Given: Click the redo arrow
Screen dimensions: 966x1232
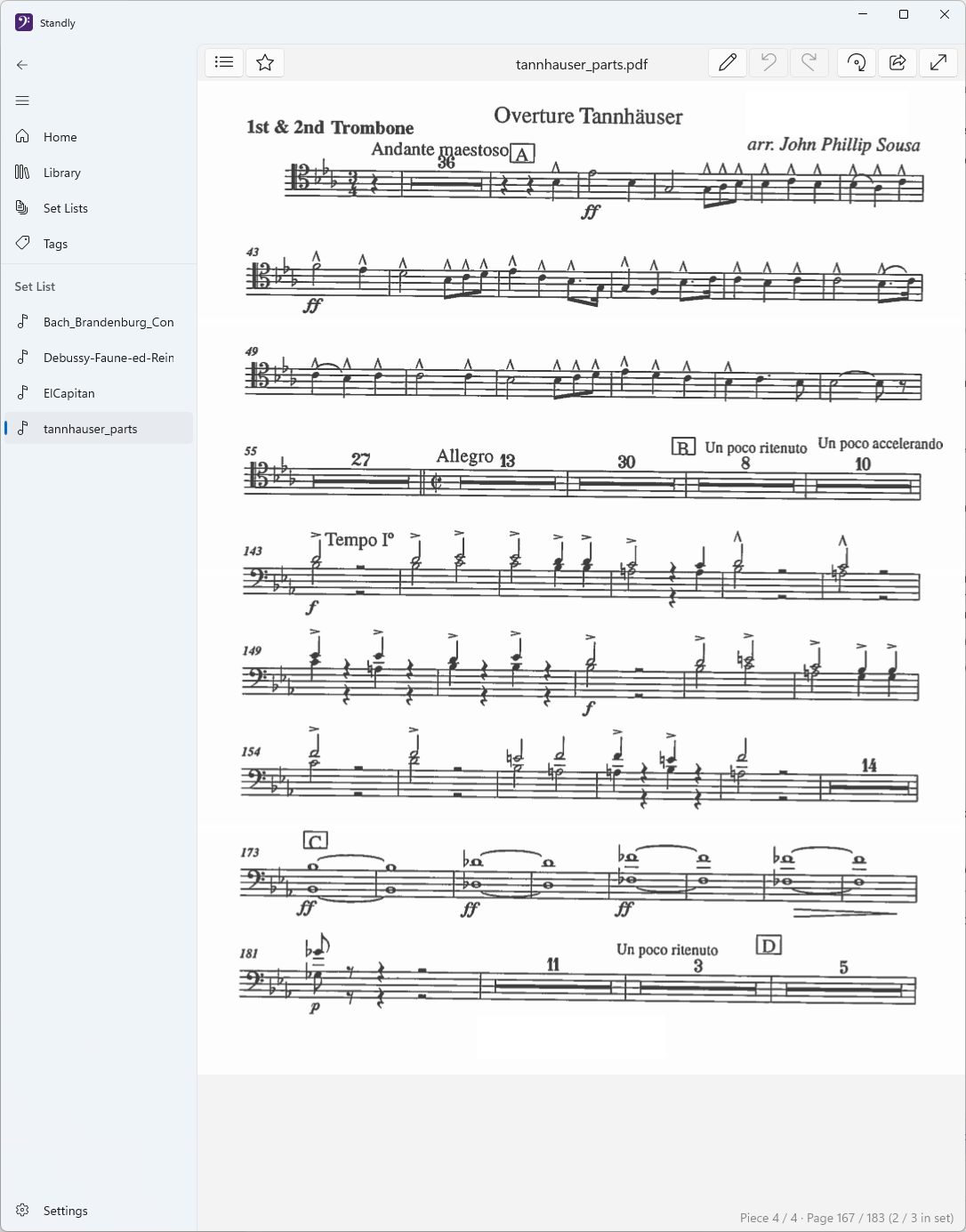Looking at the screenshot, I should pos(809,62).
